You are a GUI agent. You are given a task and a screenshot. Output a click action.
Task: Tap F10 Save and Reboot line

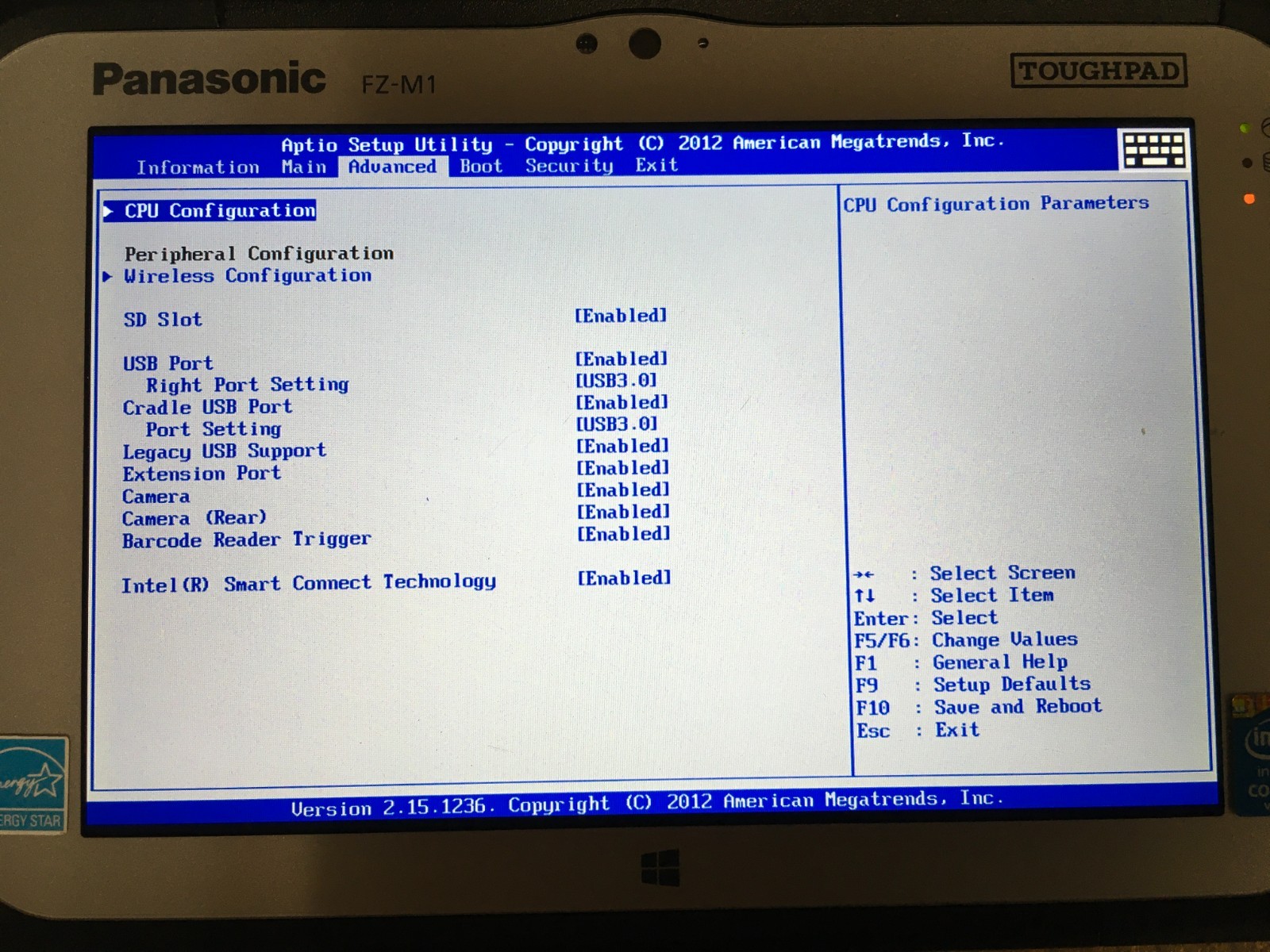[979, 707]
